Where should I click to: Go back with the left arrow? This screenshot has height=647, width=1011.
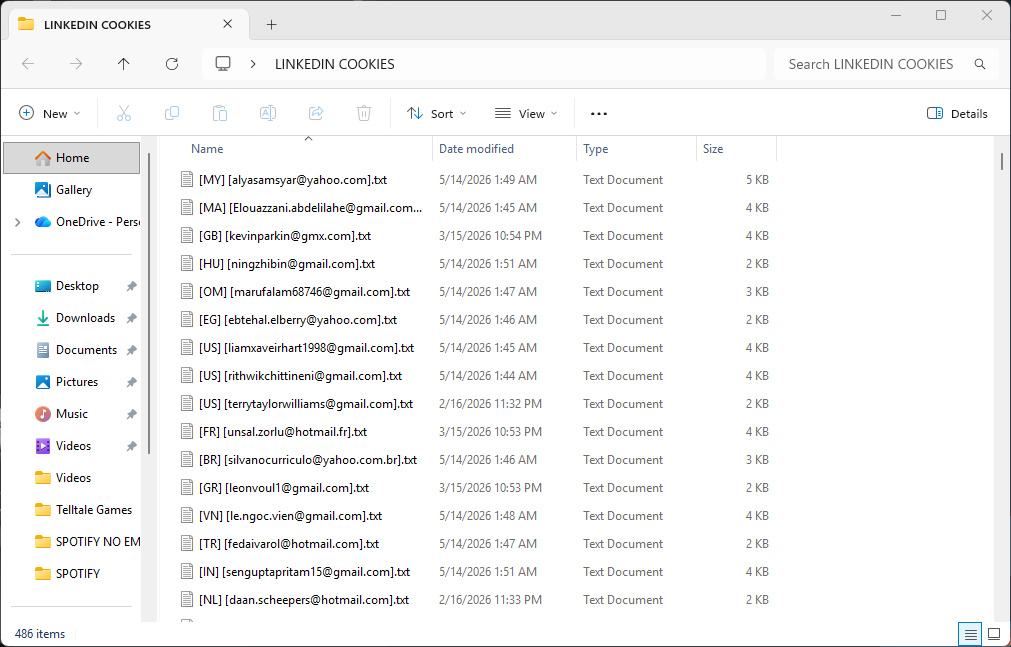pos(28,64)
